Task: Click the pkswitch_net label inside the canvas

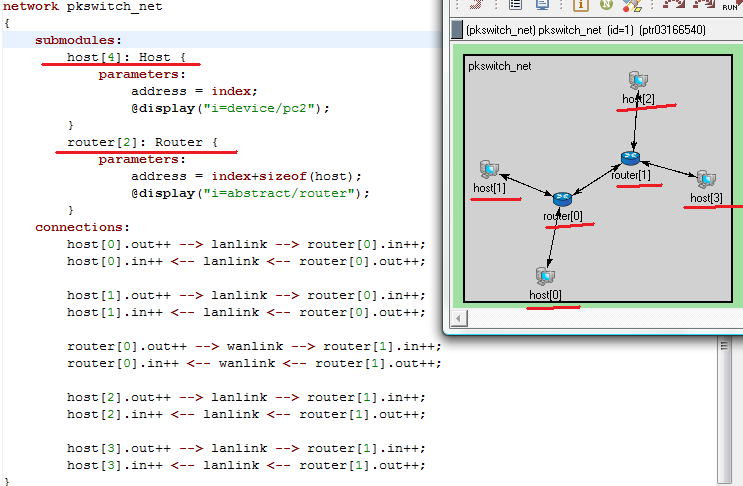Action: [x=499, y=66]
